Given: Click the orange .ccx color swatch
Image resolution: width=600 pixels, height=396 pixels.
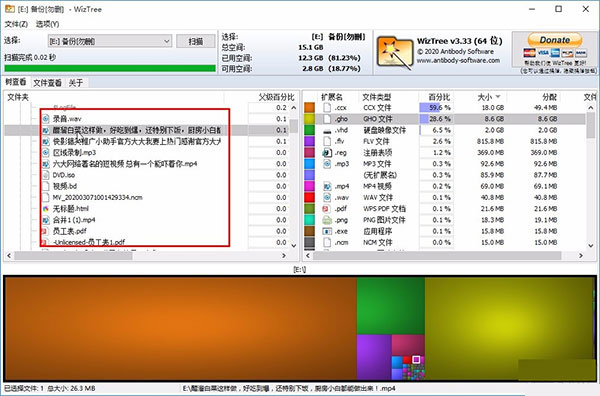Looking at the screenshot, I should [x=309, y=108].
